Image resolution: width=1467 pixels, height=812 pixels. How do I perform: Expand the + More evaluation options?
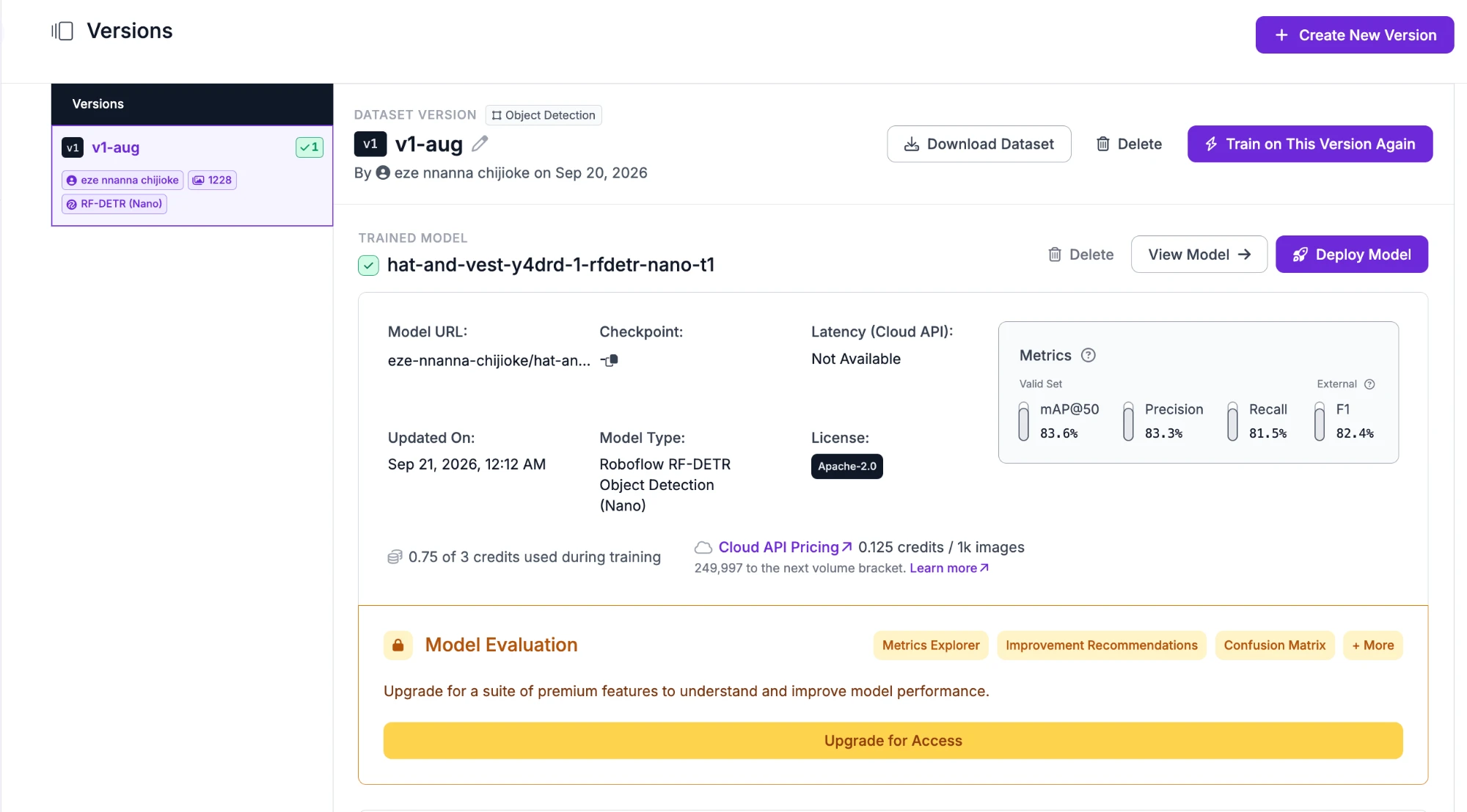[1373, 645]
